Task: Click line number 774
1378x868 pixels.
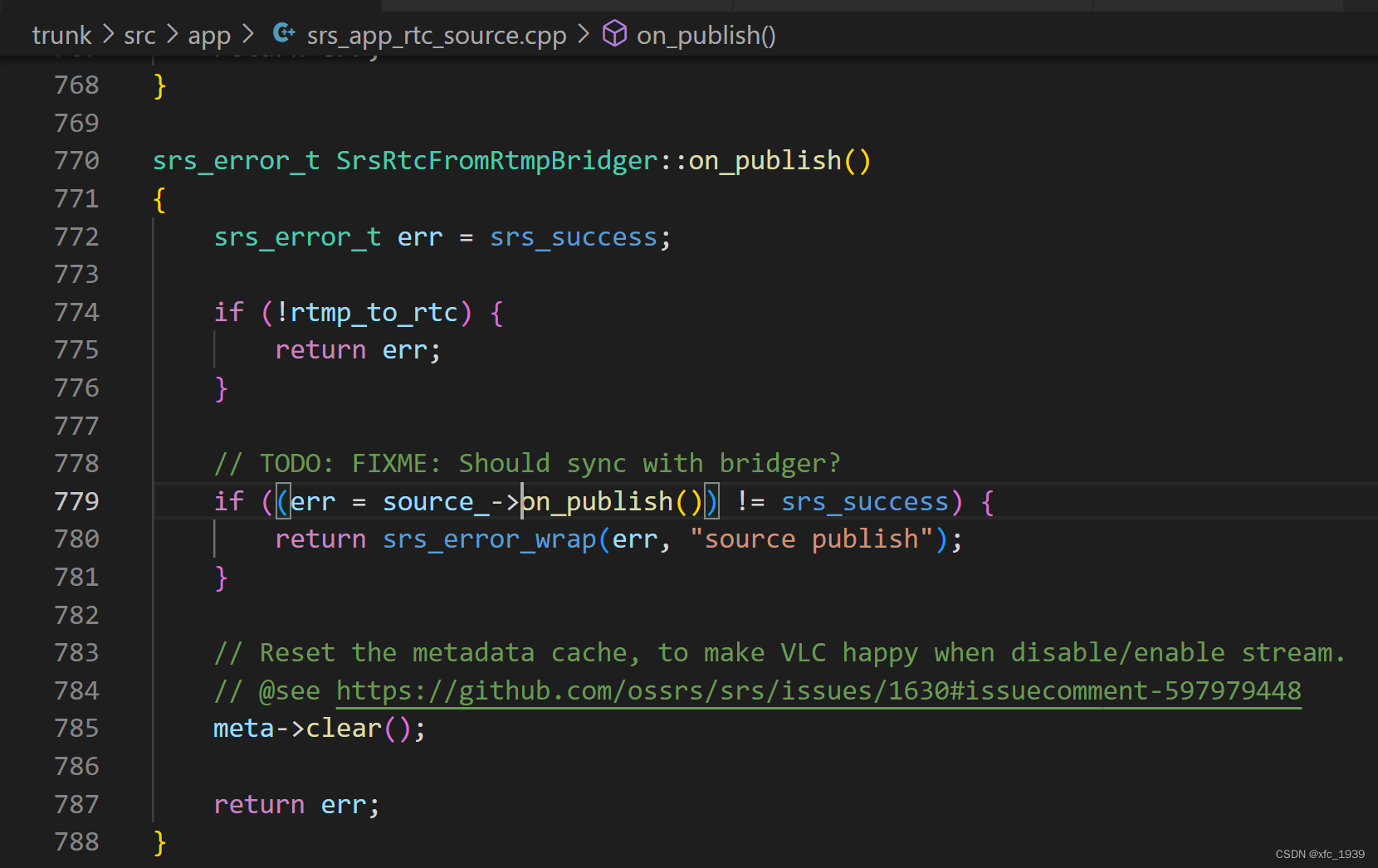Action: pyautogui.click(x=76, y=312)
